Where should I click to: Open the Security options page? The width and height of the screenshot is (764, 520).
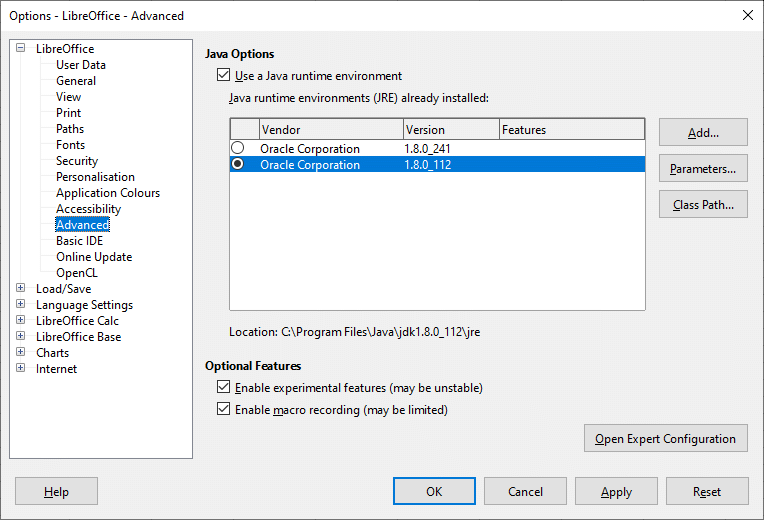[x=77, y=161]
